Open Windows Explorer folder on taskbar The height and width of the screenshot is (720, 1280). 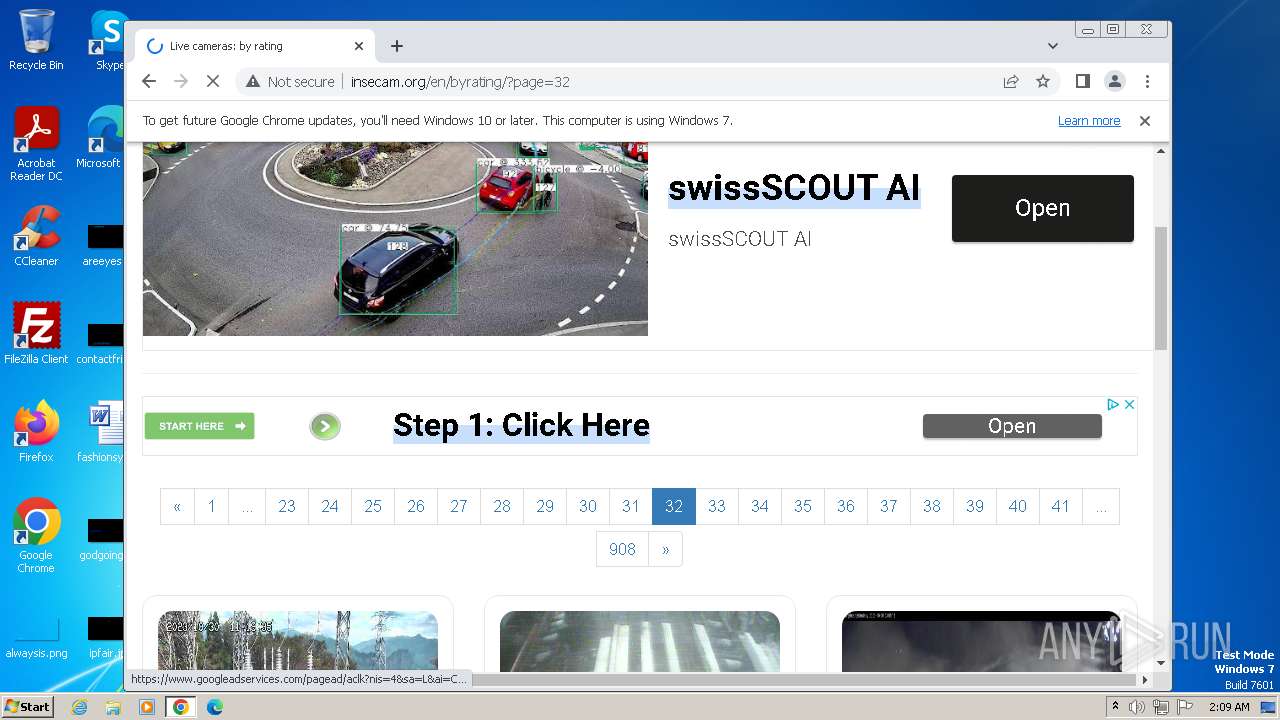pyautogui.click(x=113, y=707)
